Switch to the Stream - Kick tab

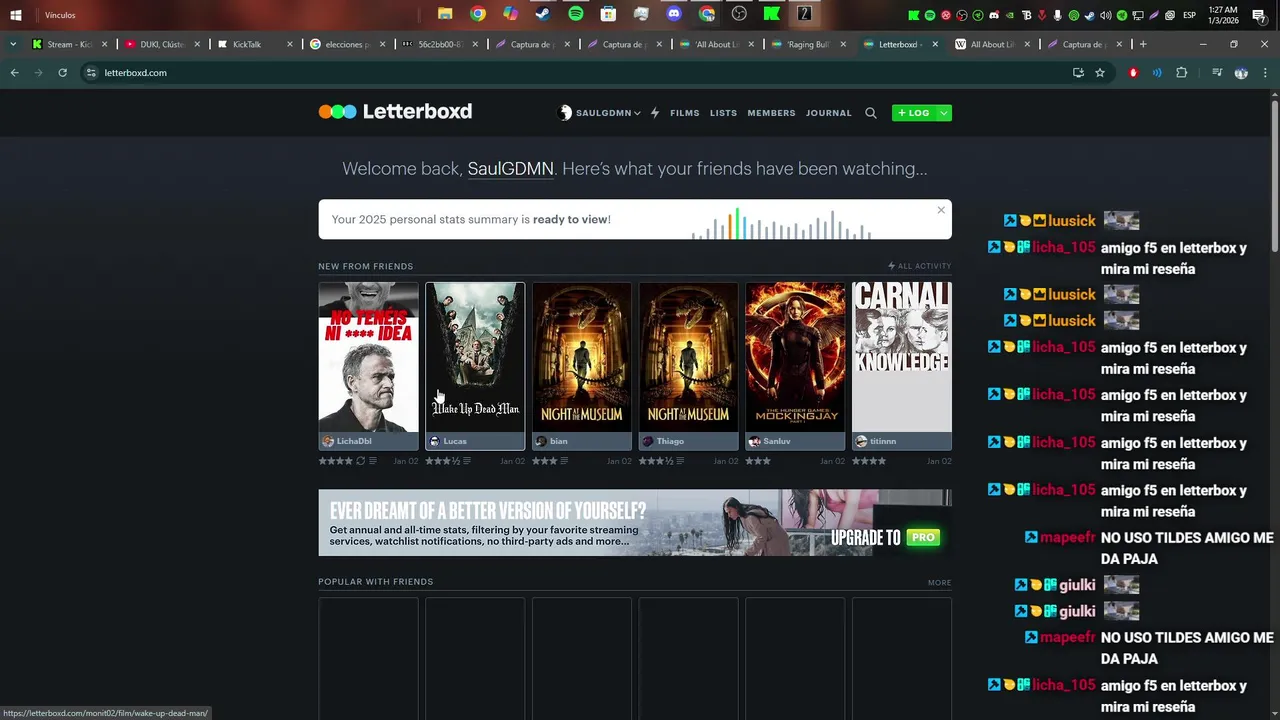coord(70,44)
